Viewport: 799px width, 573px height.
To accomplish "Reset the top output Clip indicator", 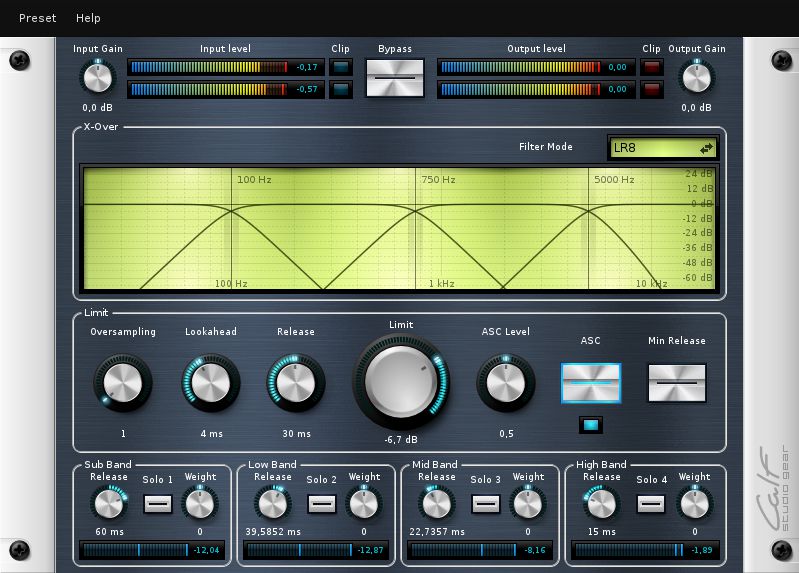I will (x=651, y=67).
